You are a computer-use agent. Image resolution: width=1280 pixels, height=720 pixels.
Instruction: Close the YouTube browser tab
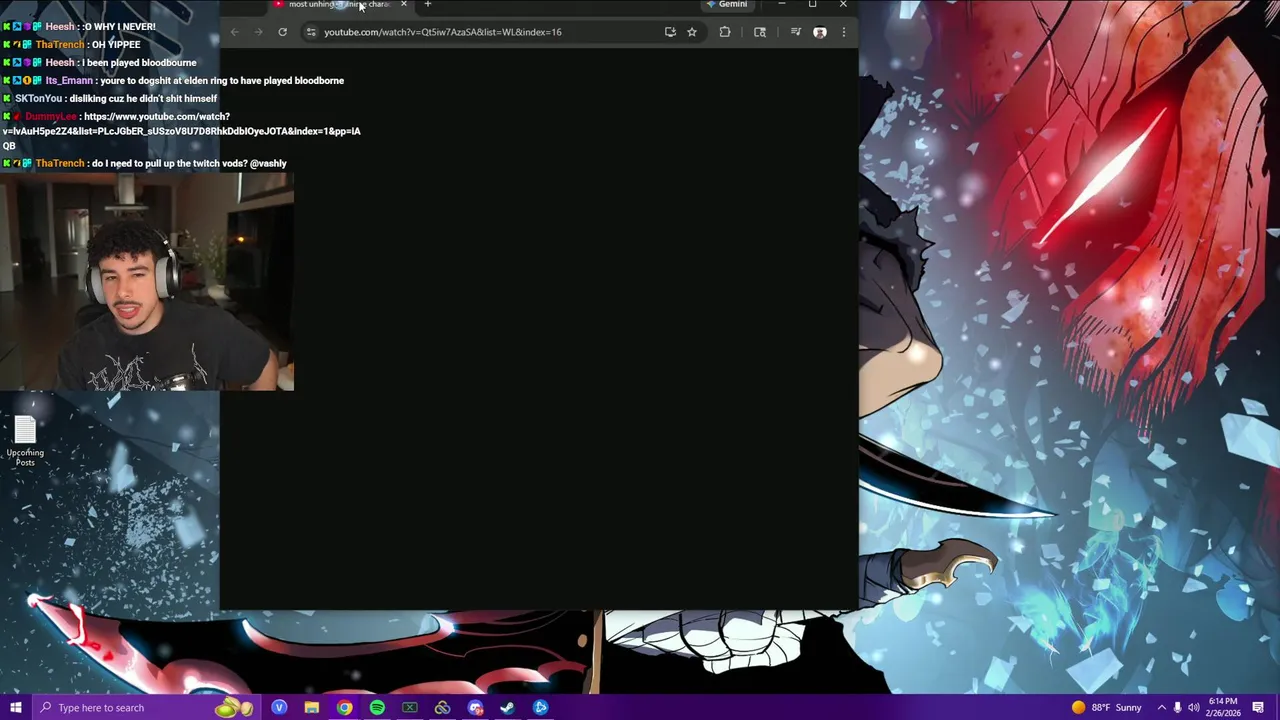tap(404, 5)
